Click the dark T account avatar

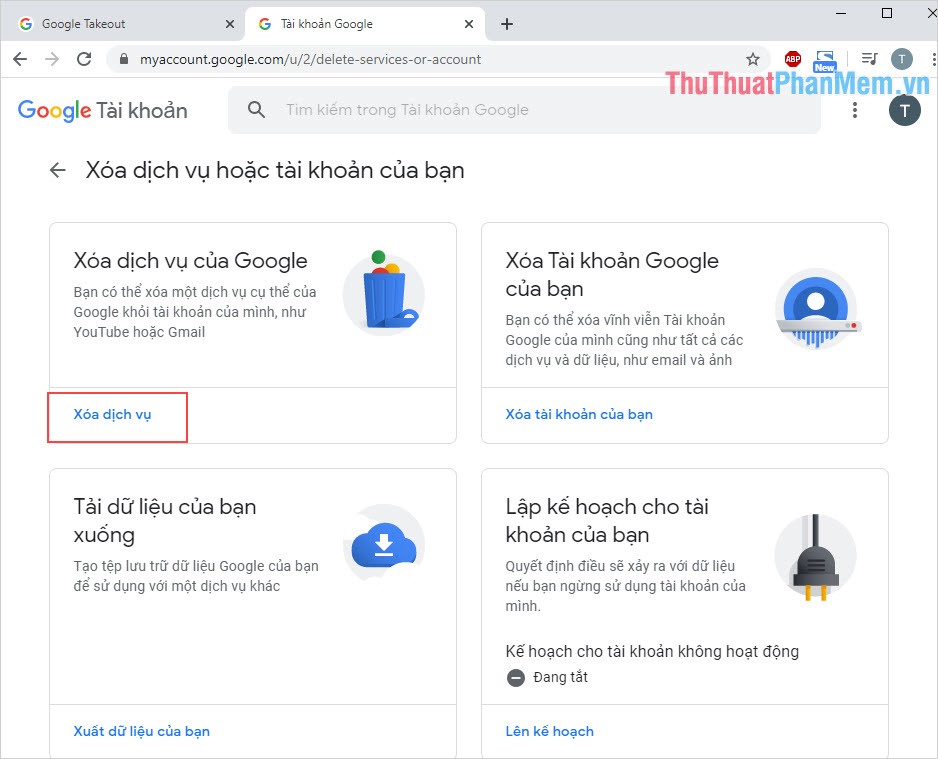click(x=904, y=110)
